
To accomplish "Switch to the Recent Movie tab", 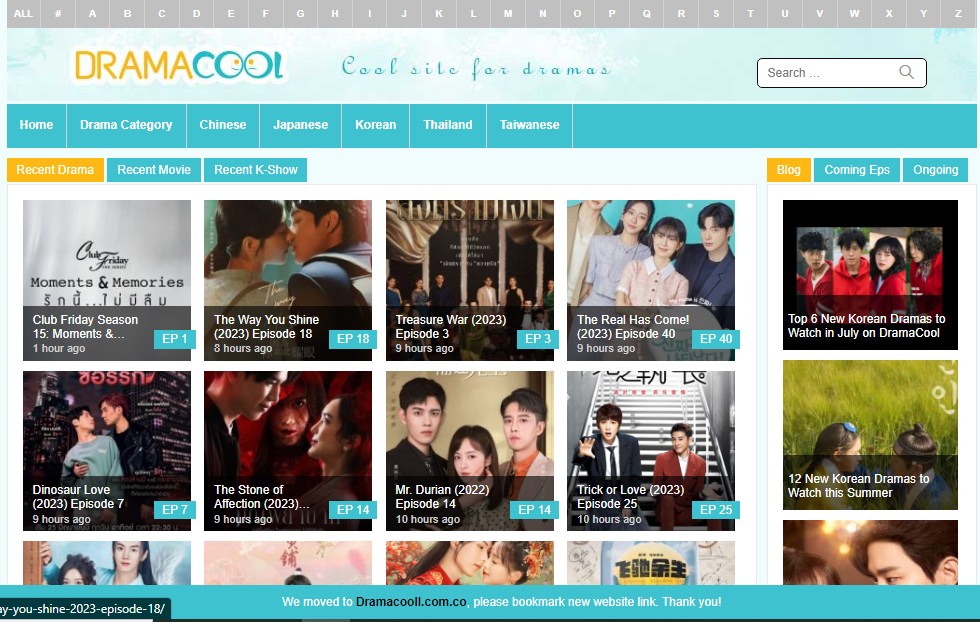I will [153, 170].
